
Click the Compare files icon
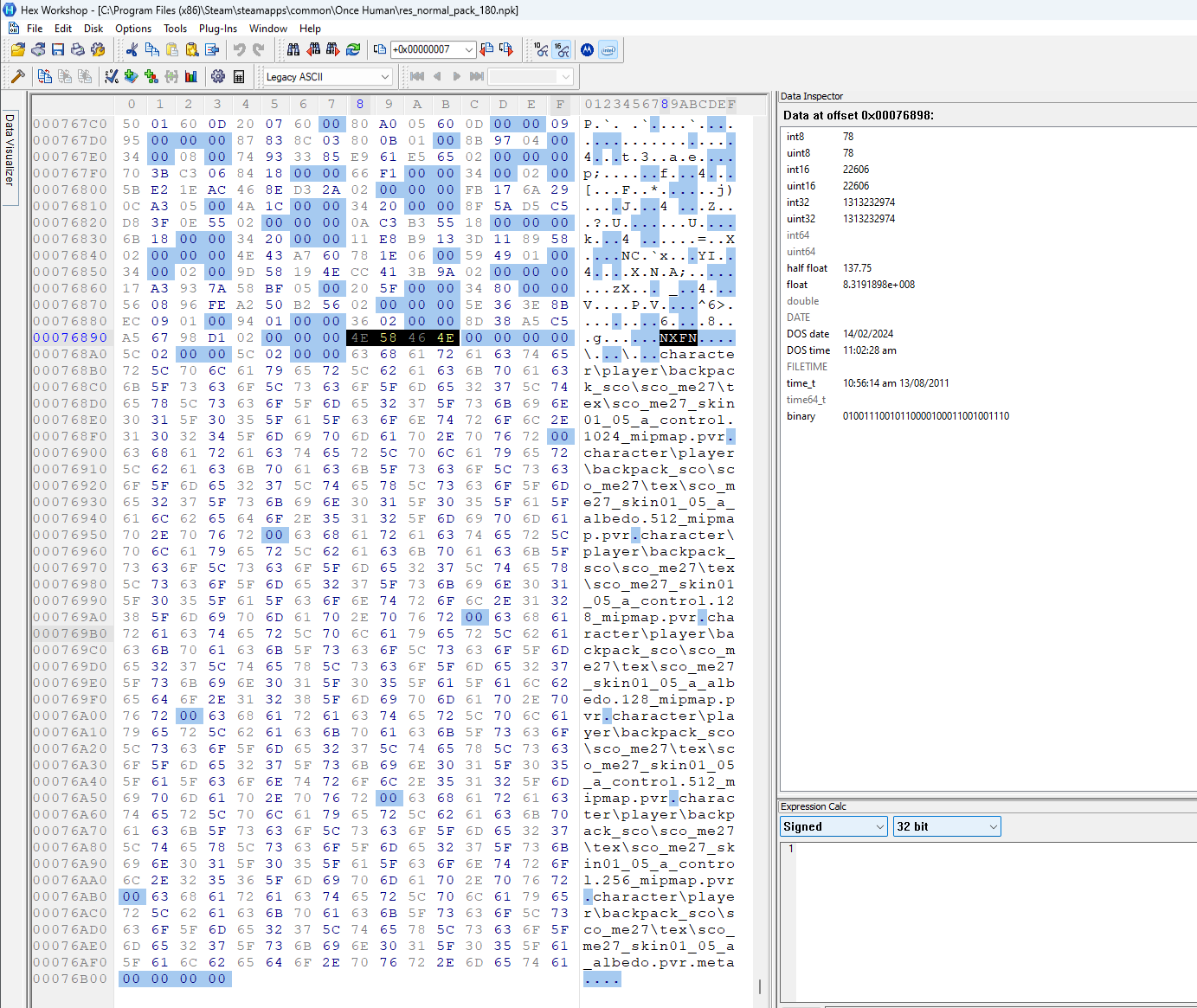coord(44,76)
